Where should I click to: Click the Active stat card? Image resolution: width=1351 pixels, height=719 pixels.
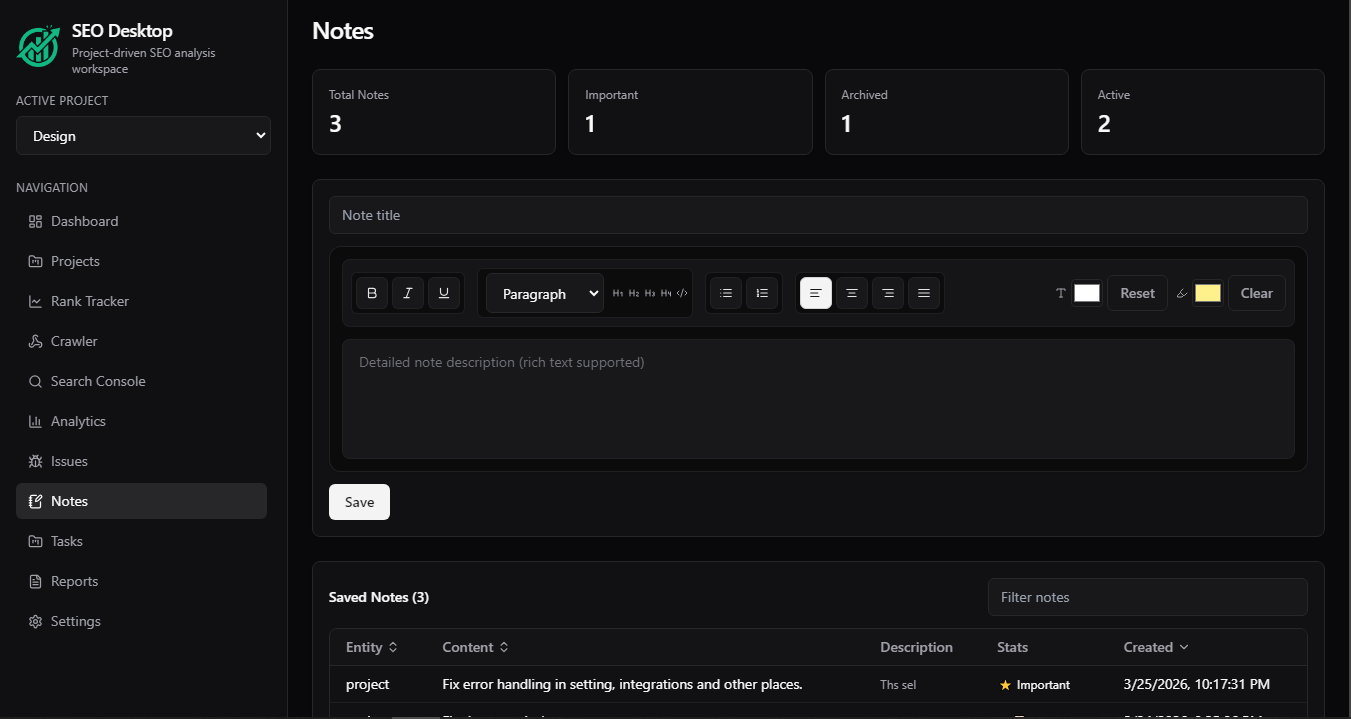1203,112
